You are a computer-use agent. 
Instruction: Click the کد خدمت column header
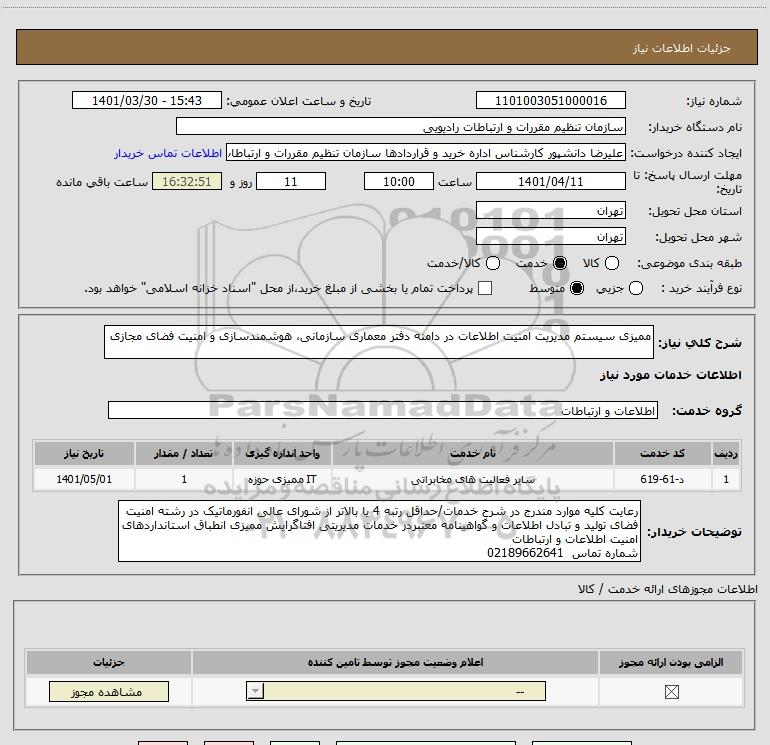tap(662, 453)
